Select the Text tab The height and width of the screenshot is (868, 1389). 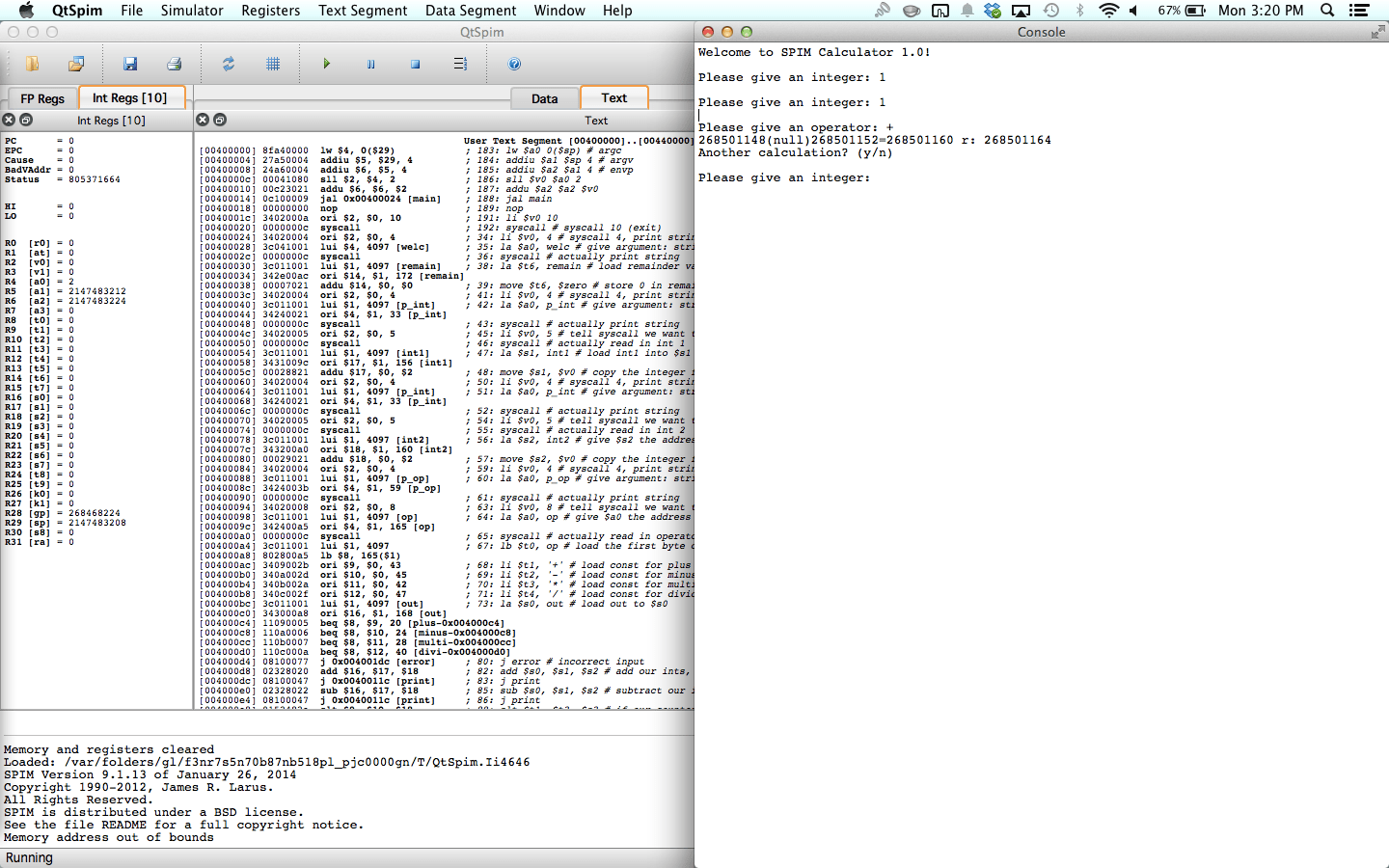(613, 97)
